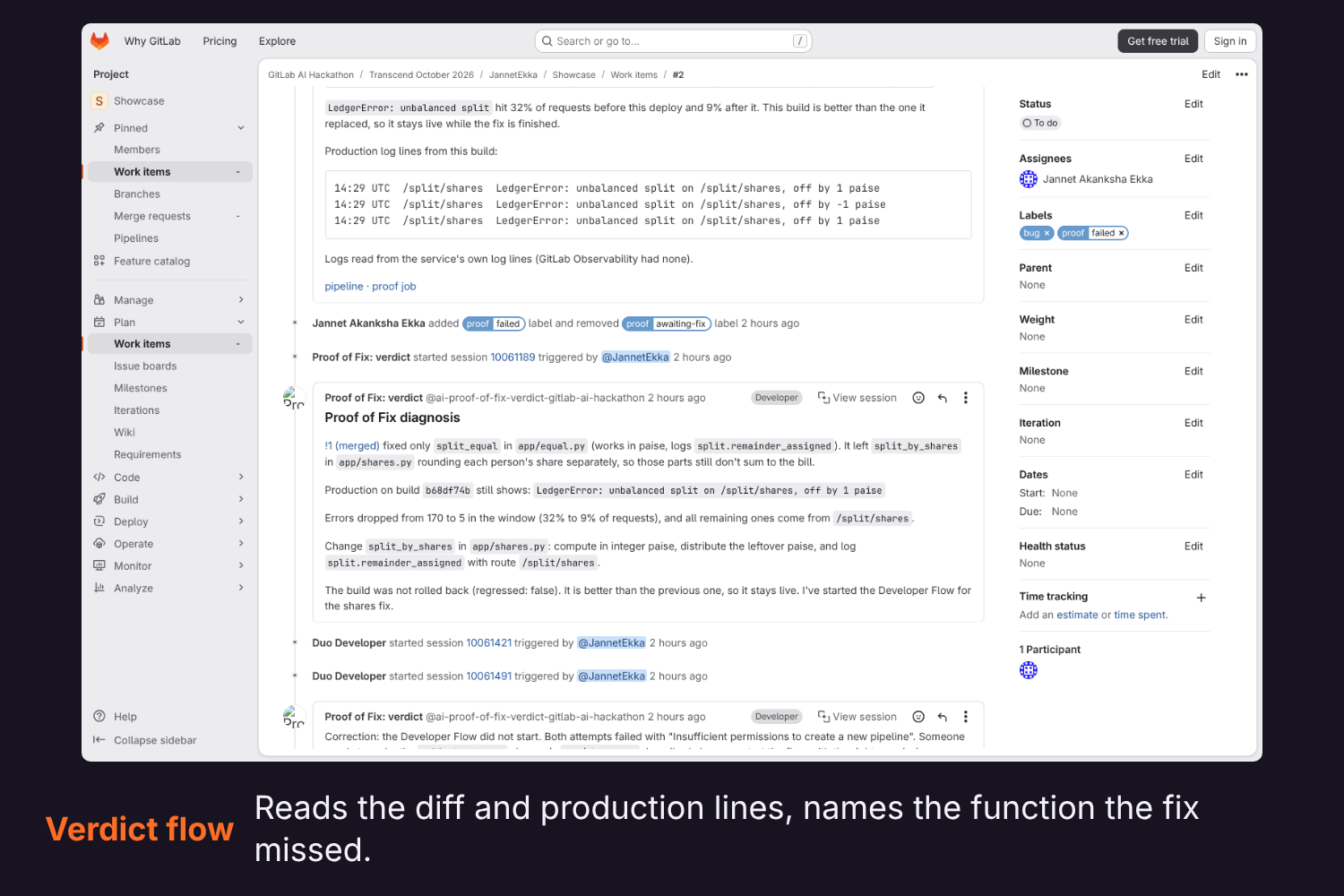Collapse the Pinned section chevron

pos(241,128)
